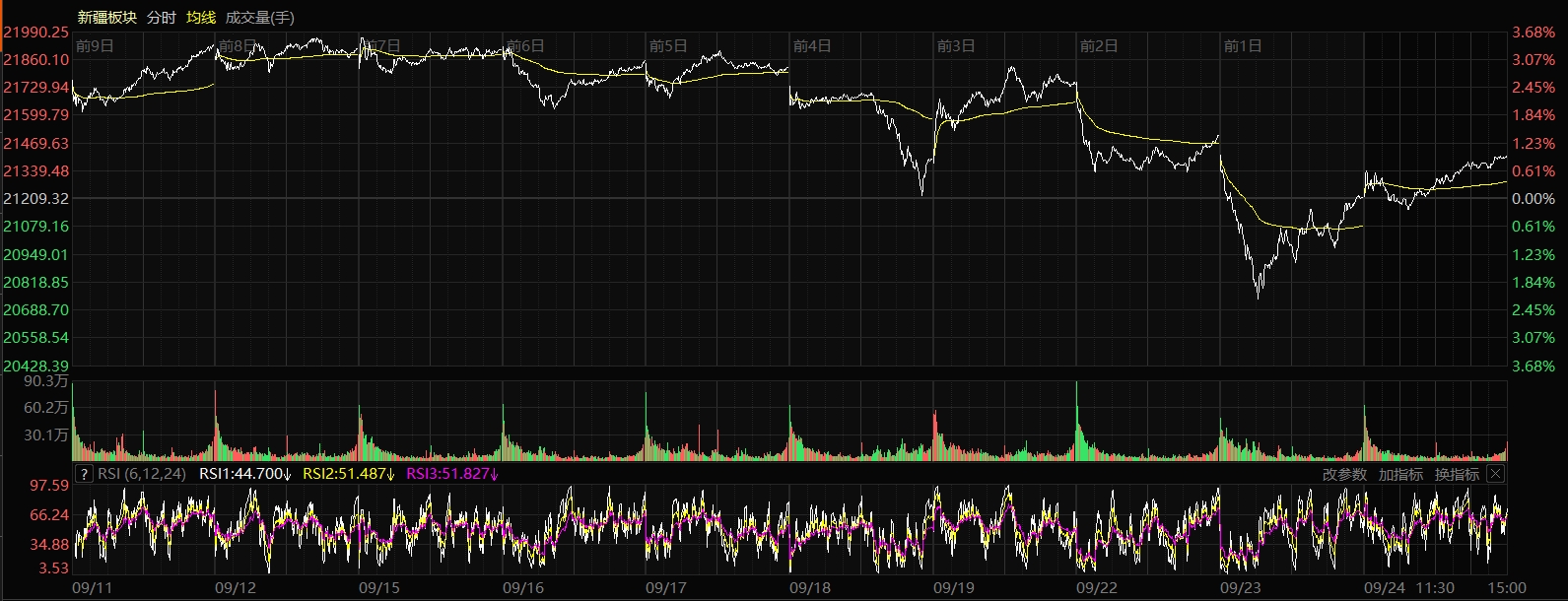Image resolution: width=1568 pixels, height=601 pixels.
Task: Select the RSI1 value legend
Action: [x=245, y=474]
